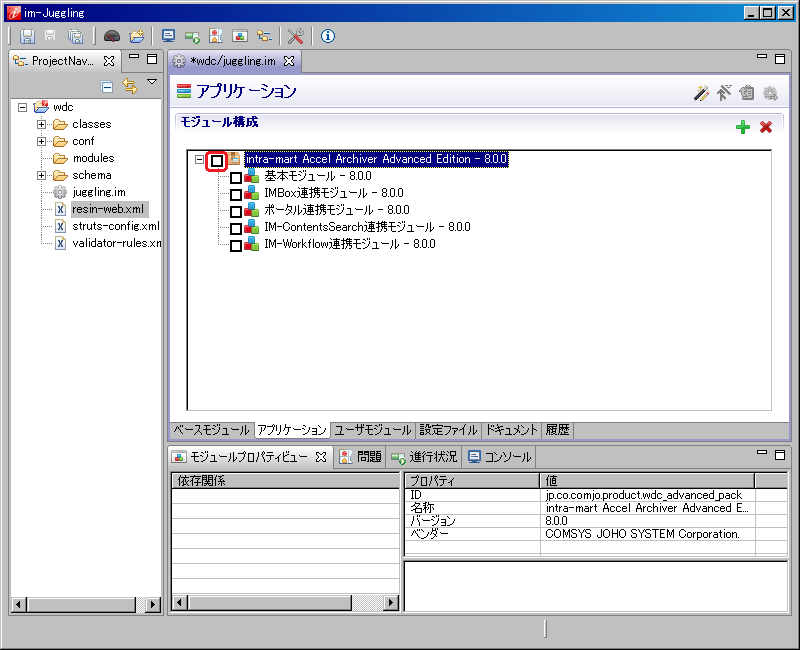The height and width of the screenshot is (650, 800).
Task: Check the Accel Archiver Advanced Edition checkbox
Action: (217, 161)
